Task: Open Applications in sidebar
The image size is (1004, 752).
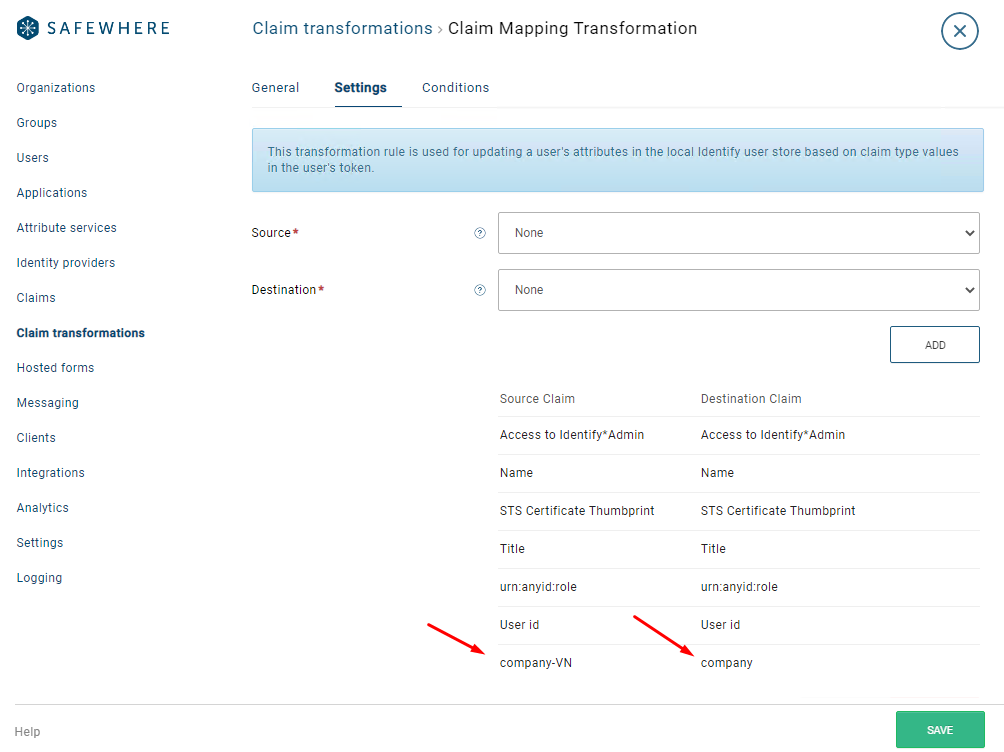Action: 52,193
